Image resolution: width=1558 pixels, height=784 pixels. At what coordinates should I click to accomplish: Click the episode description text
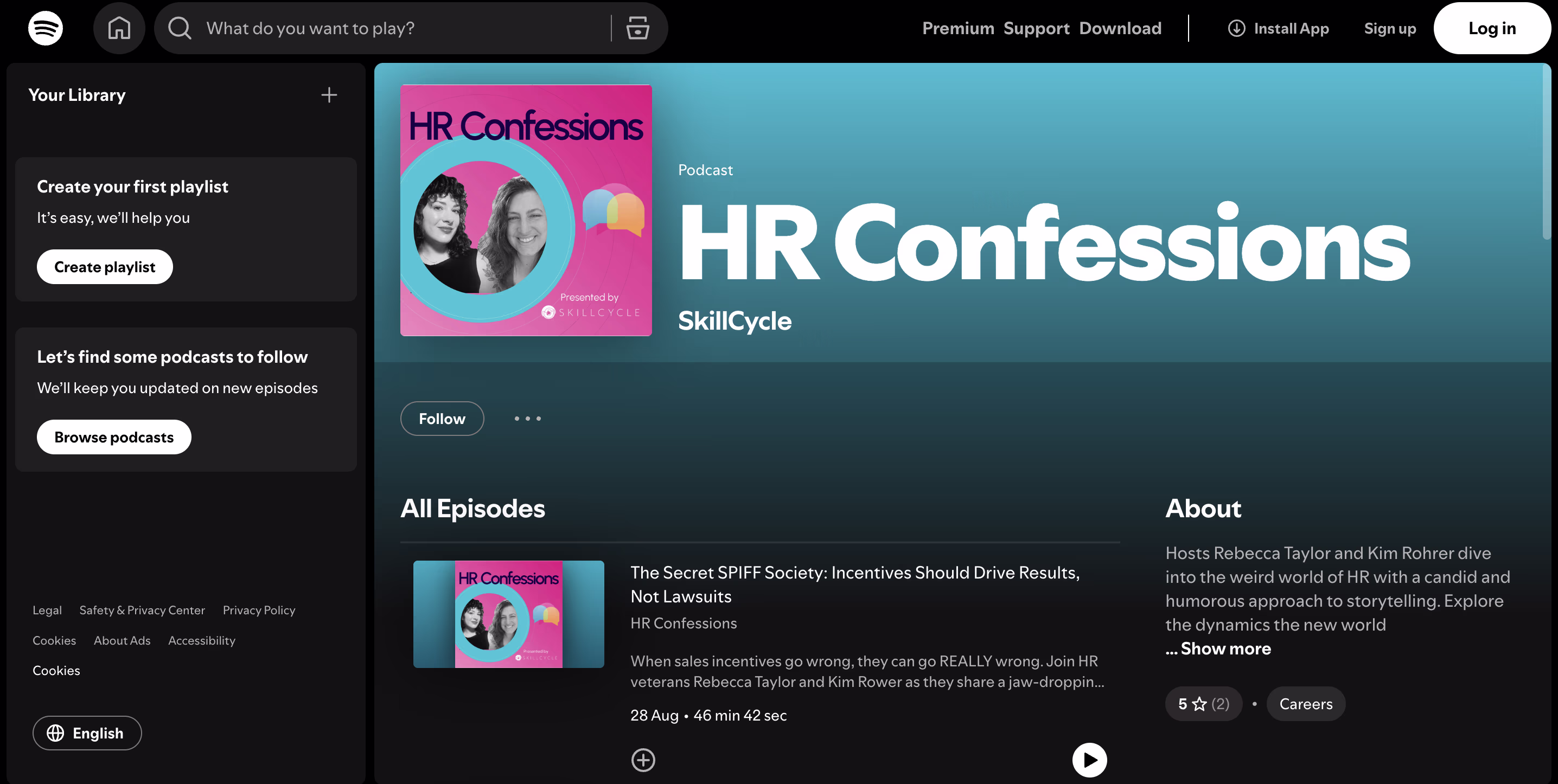[x=867, y=671]
